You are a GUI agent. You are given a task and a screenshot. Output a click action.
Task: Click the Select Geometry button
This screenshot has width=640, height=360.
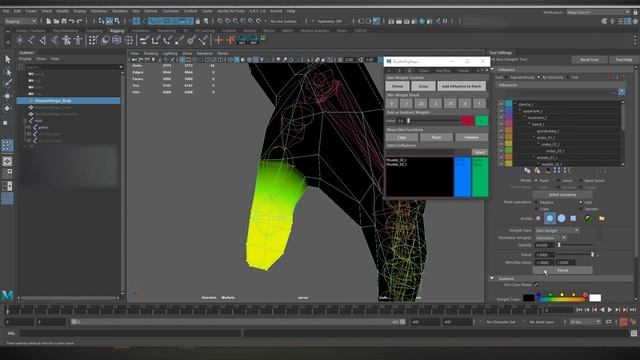562,195
